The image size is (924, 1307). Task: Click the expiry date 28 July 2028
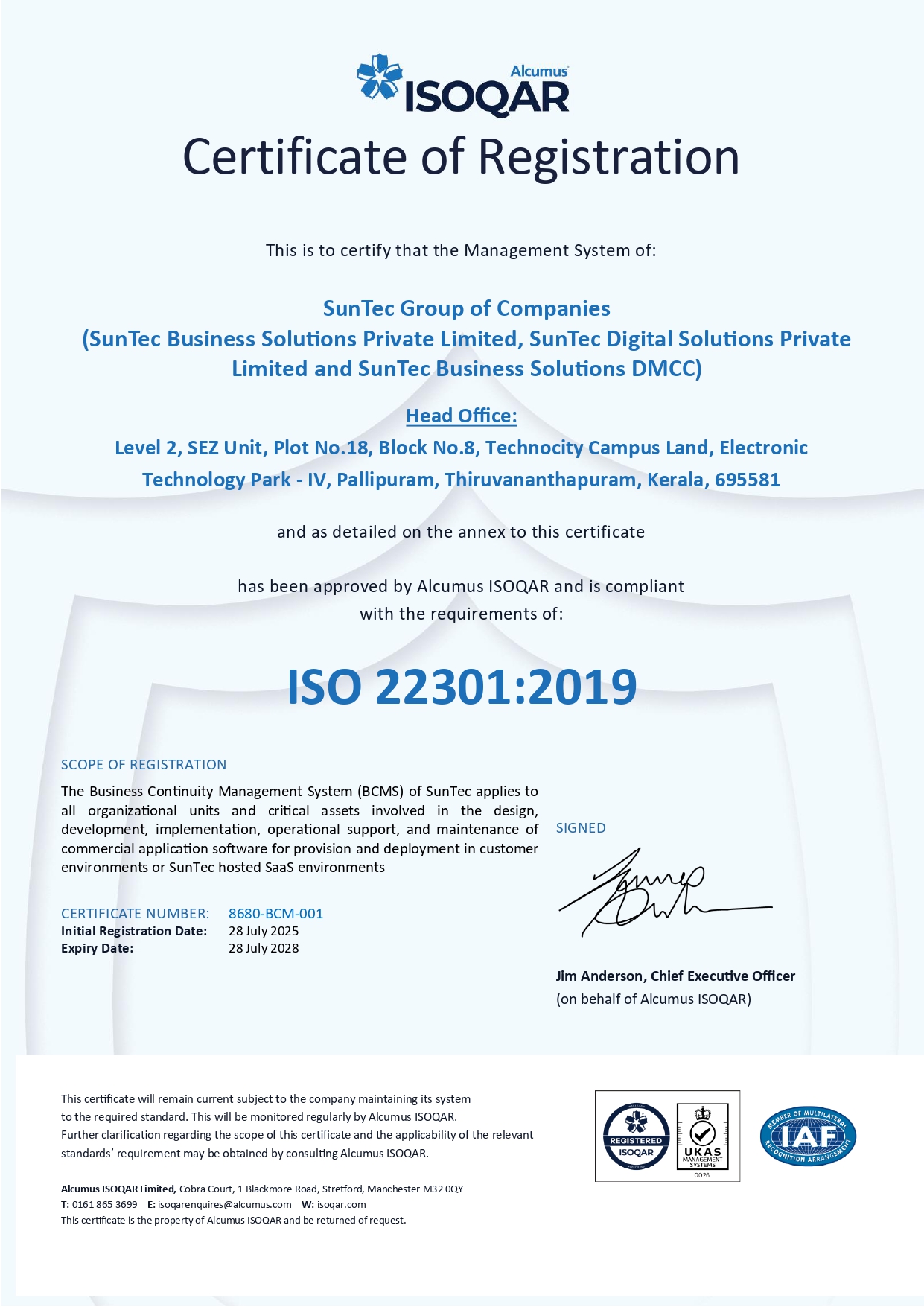(264, 948)
